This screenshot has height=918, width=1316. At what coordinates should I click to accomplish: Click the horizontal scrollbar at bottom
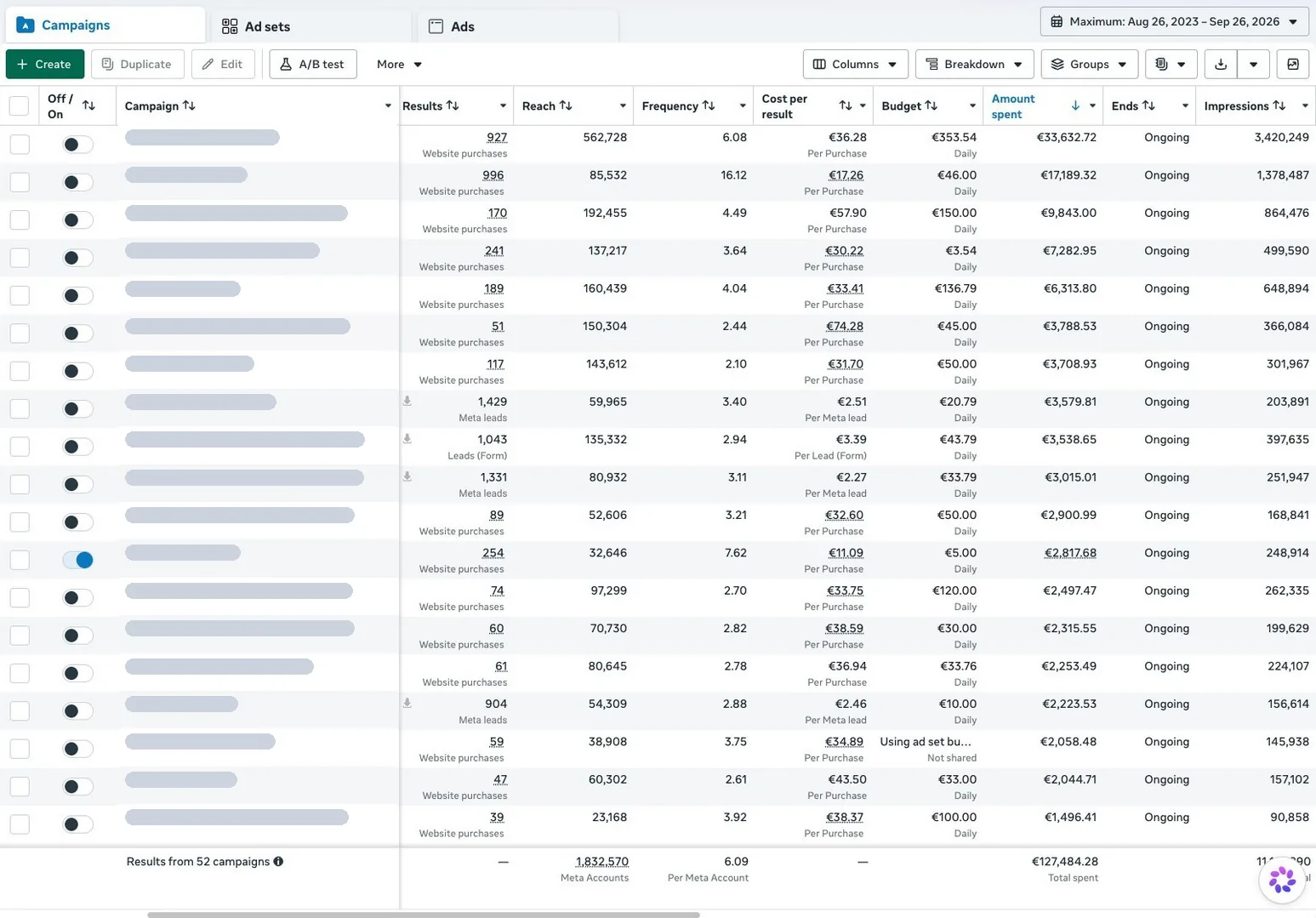pyautogui.click(x=424, y=915)
